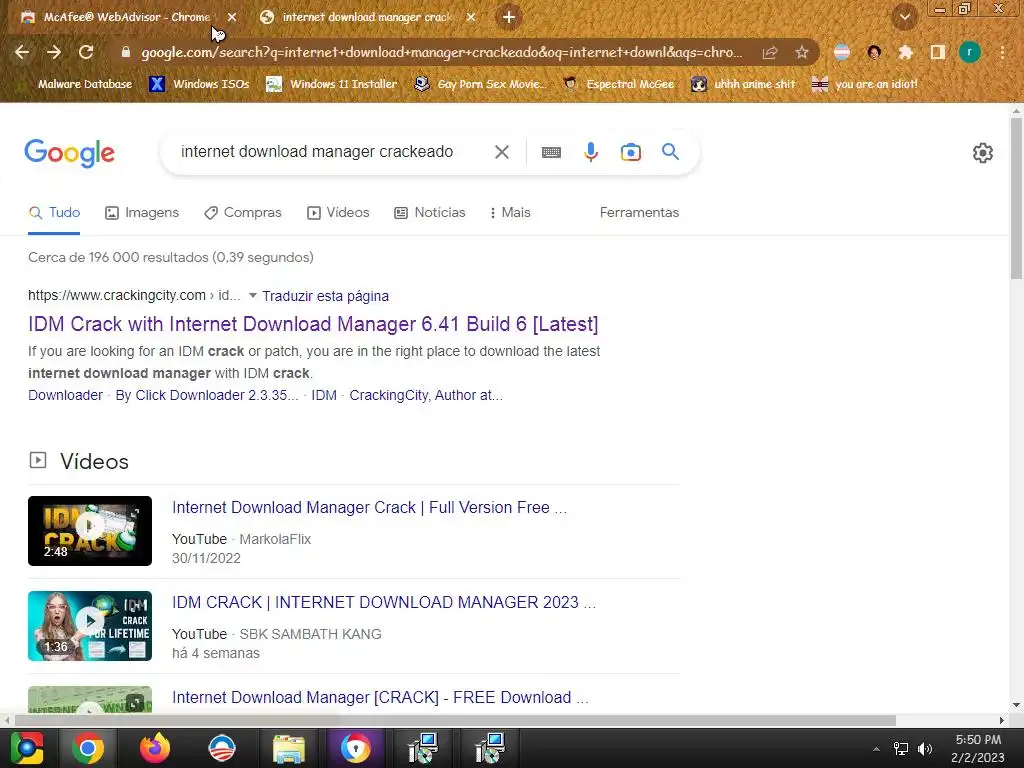The width and height of the screenshot is (1024, 768).
Task: Expand the dropdown arrow beside crackingcity.com URL
Action: pos(253,295)
